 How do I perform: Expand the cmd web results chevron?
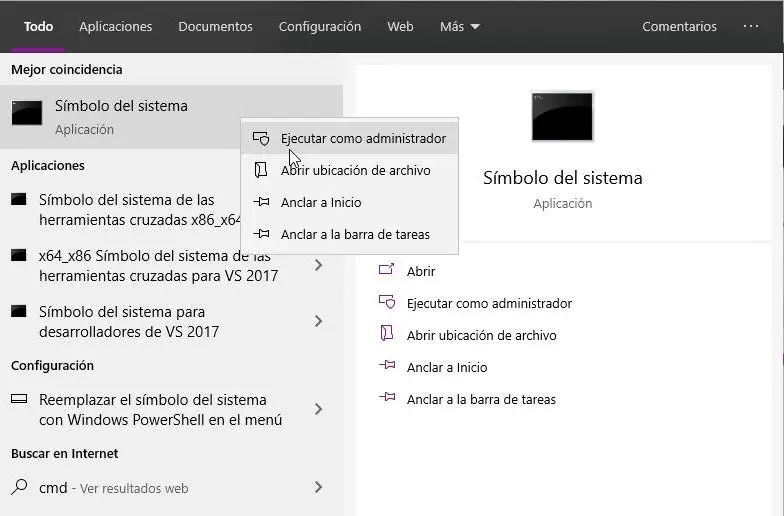pyautogui.click(x=318, y=487)
